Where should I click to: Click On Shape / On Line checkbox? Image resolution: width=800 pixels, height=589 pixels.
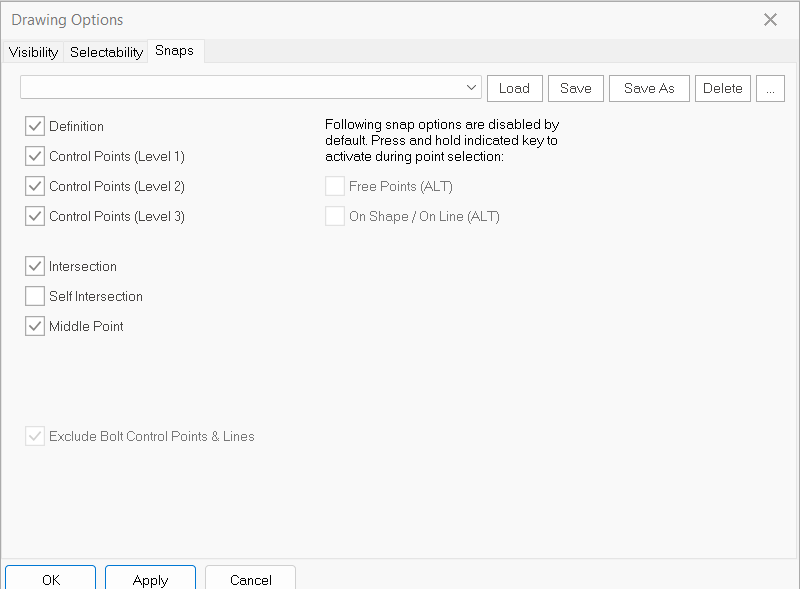(x=335, y=216)
